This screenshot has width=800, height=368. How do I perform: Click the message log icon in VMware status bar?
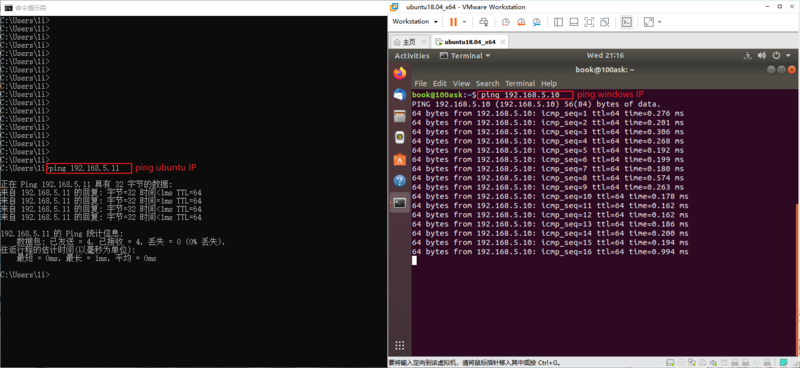(783, 362)
